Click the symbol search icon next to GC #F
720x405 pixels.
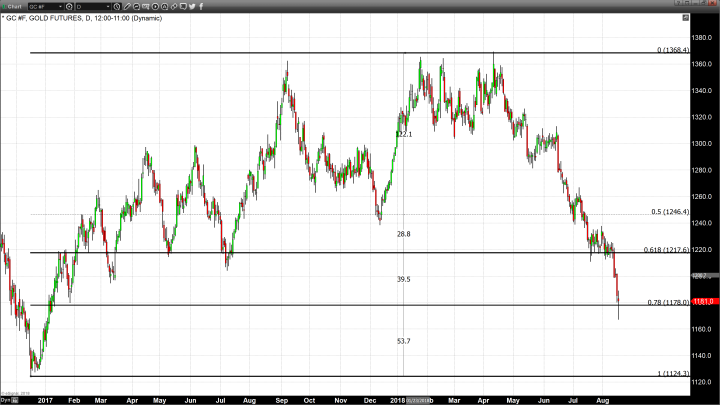69,6
